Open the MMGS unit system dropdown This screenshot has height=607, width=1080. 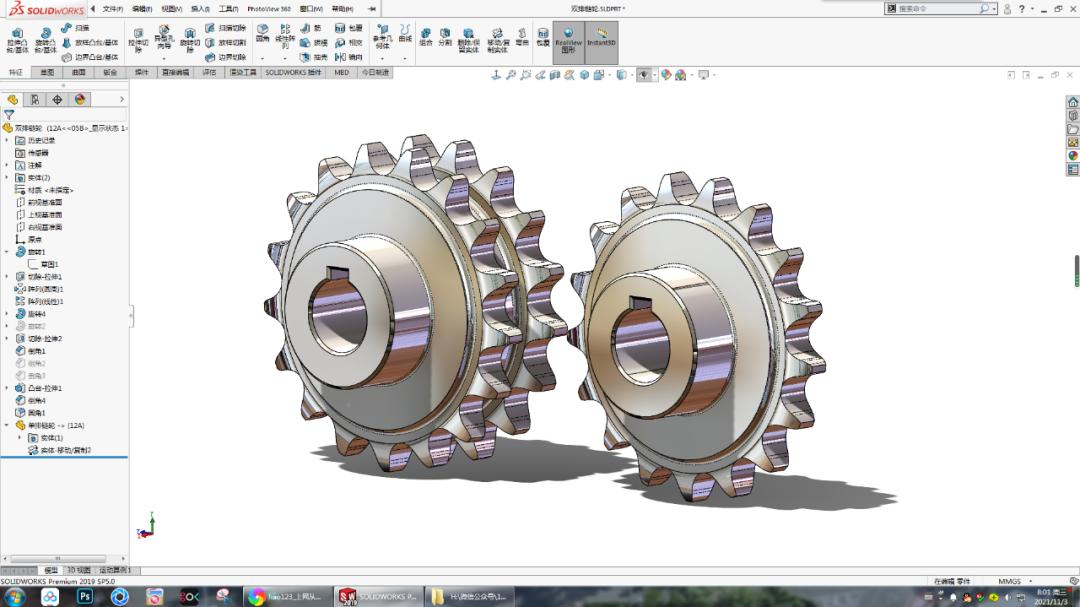(x=1010, y=580)
